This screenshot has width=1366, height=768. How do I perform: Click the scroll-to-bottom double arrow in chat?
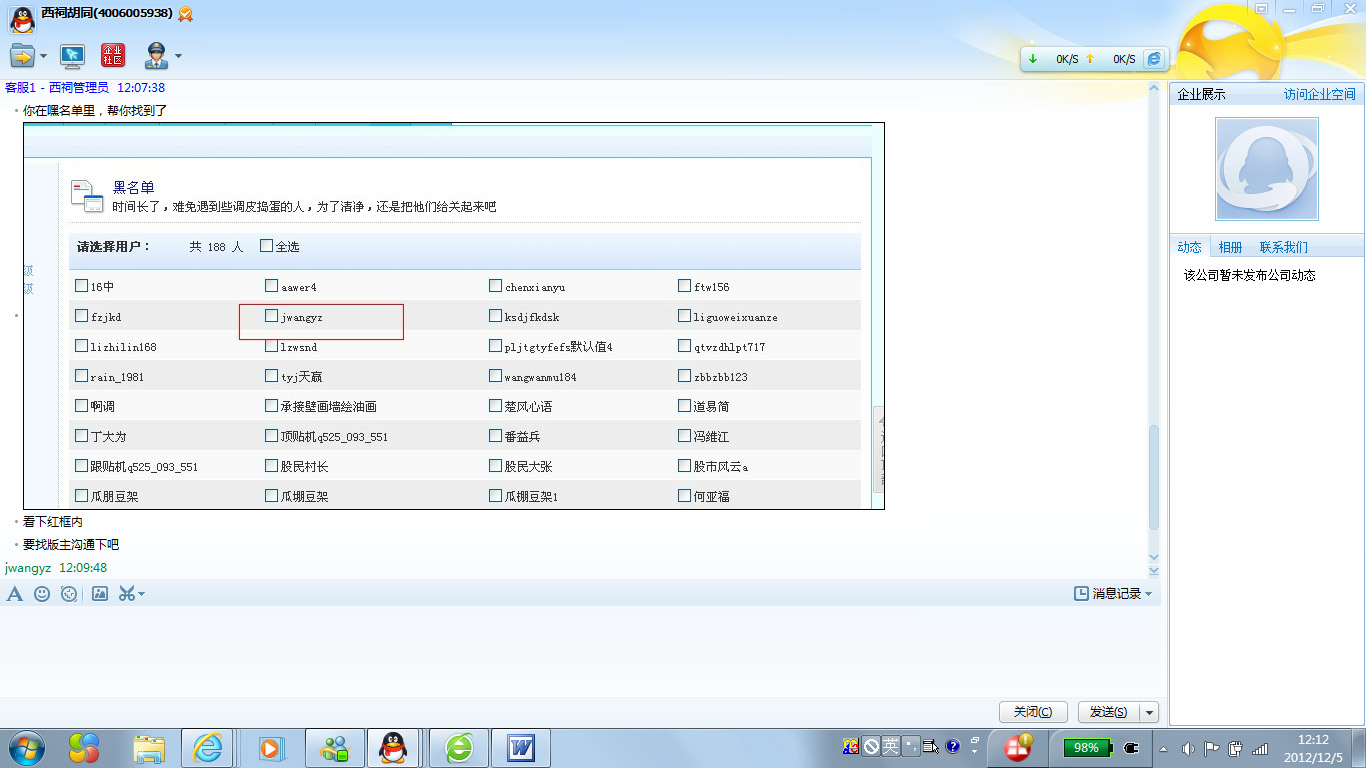[x=1154, y=571]
